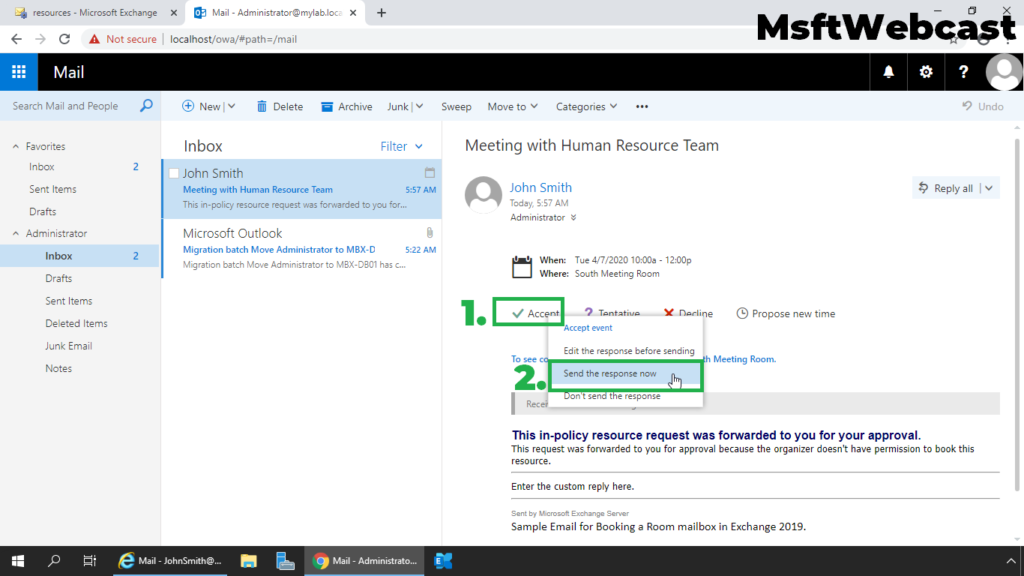Open the Move to dropdown
The height and width of the screenshot is (576, 1024).
513,106
